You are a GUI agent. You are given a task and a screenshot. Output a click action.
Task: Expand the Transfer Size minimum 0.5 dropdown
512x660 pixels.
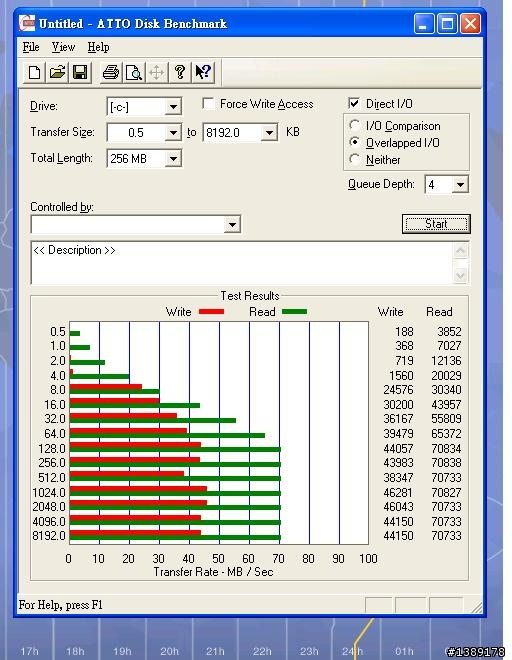pos(173,133)
